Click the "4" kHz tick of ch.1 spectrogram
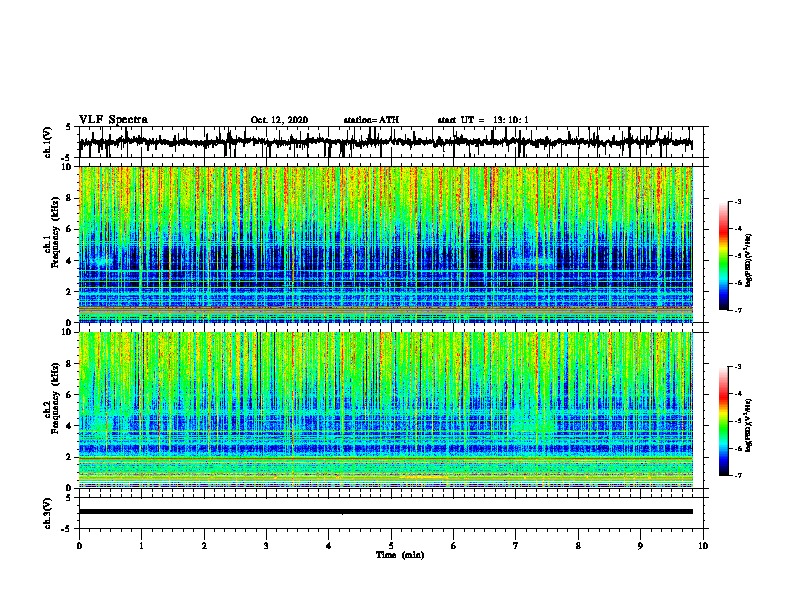792x612 pixels. point(69,261)
